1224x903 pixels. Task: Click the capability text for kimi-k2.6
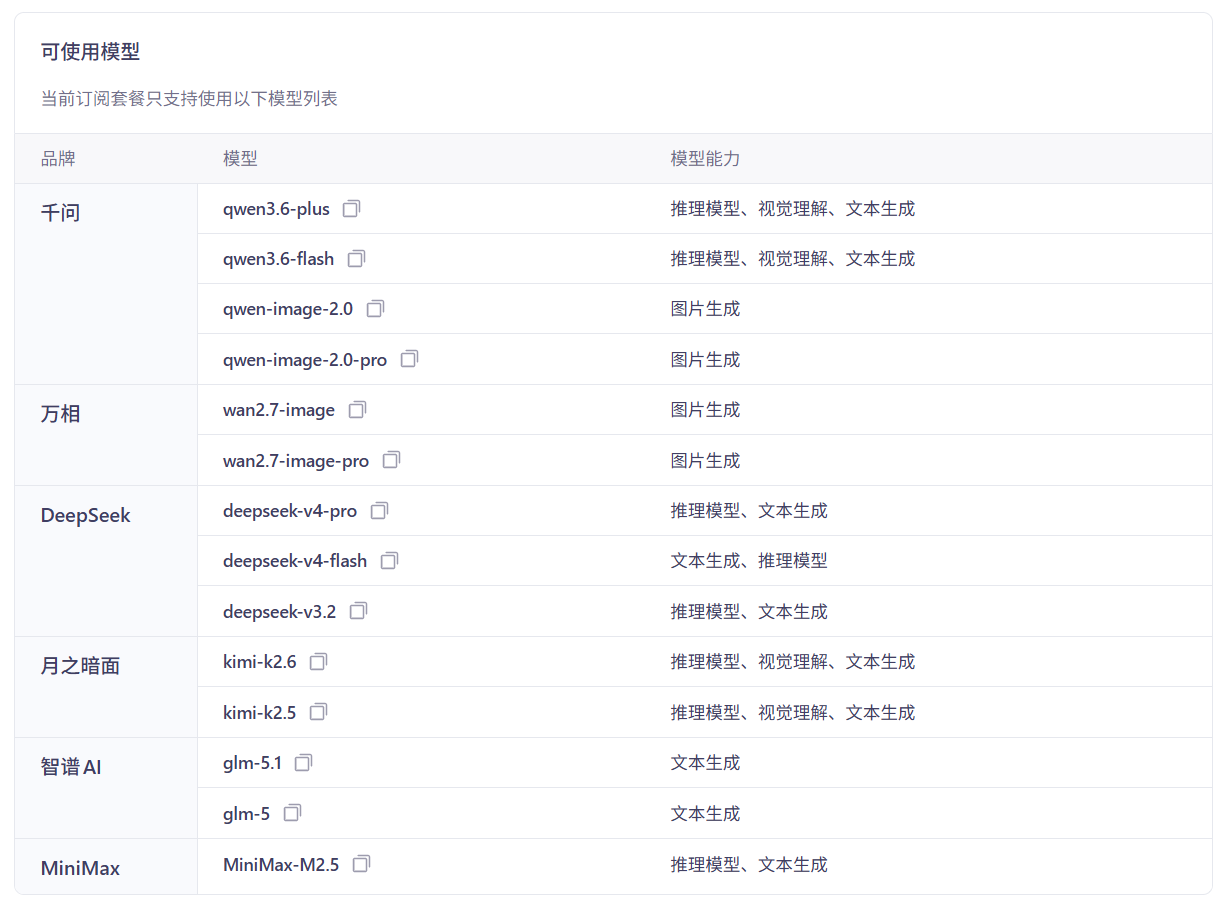793,662
